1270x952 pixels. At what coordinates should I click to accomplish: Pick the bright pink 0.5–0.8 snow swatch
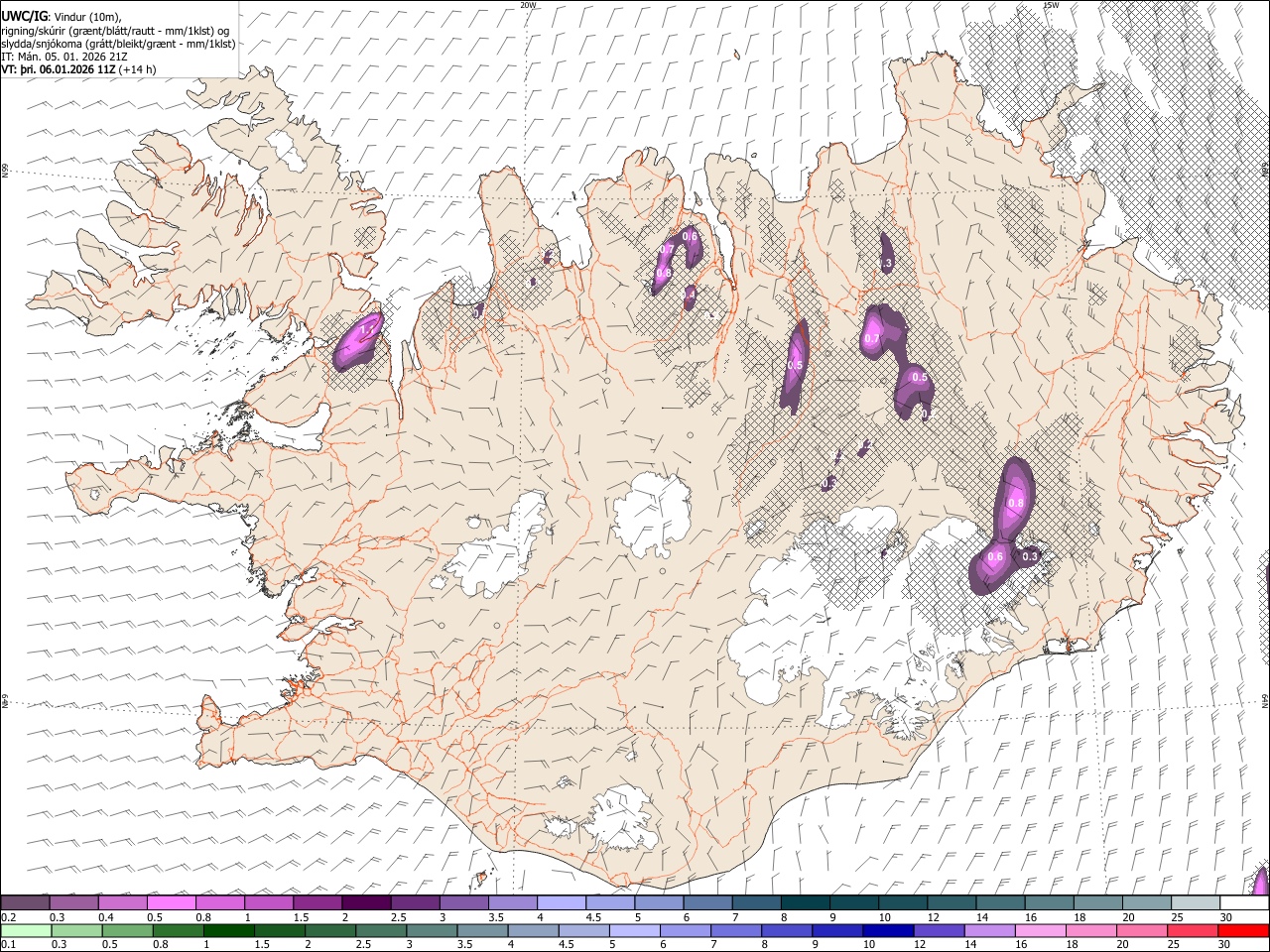(172, 902)
